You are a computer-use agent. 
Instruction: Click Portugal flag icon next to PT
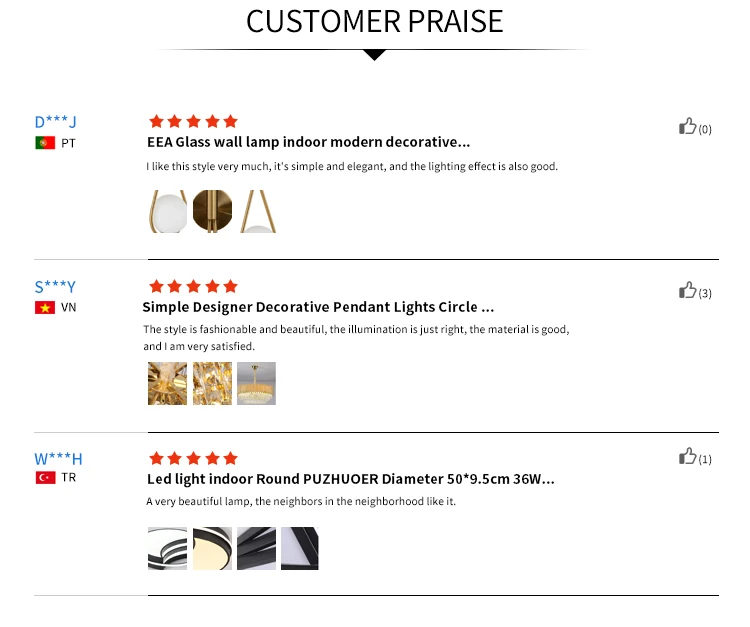pos(45,143)
